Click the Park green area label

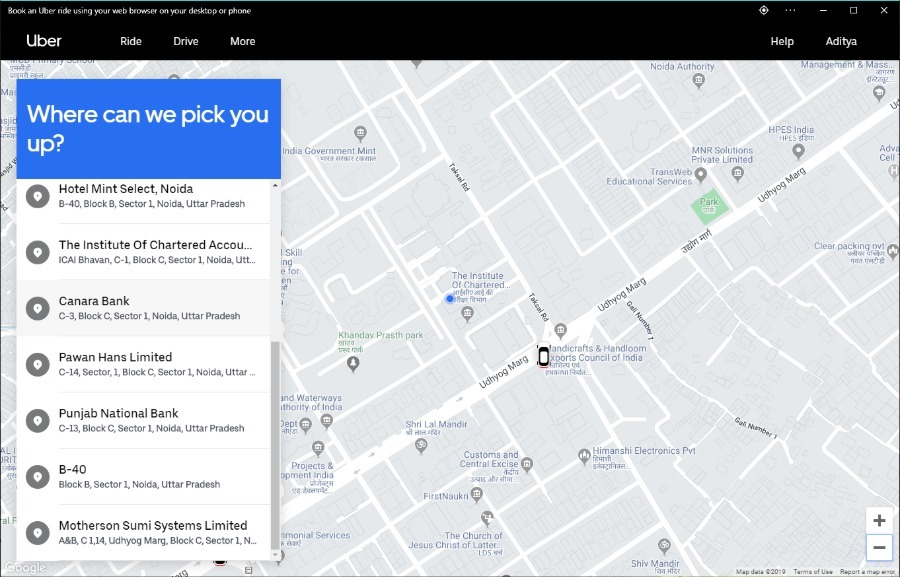click(x=709, y=206)
